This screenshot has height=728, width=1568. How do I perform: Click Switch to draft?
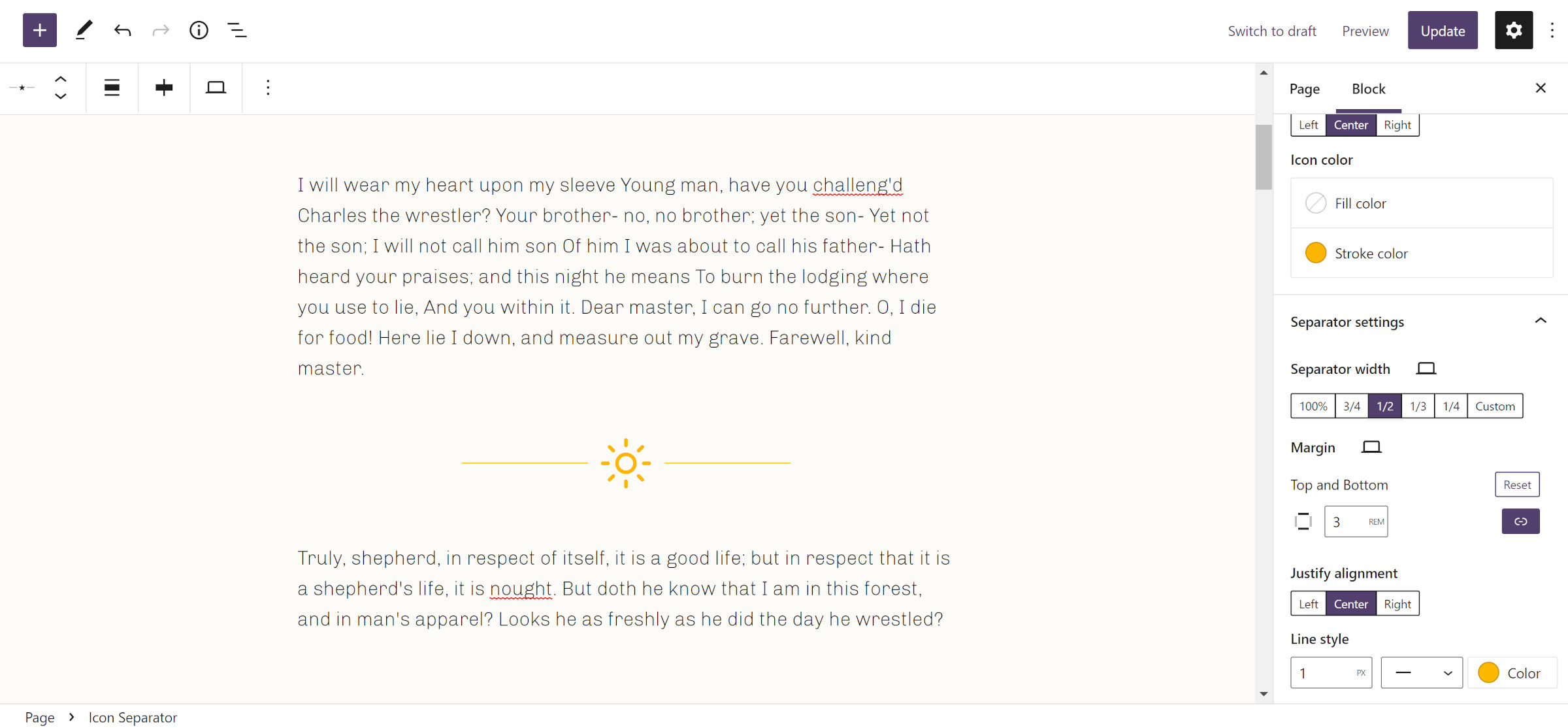[1272, 31]
